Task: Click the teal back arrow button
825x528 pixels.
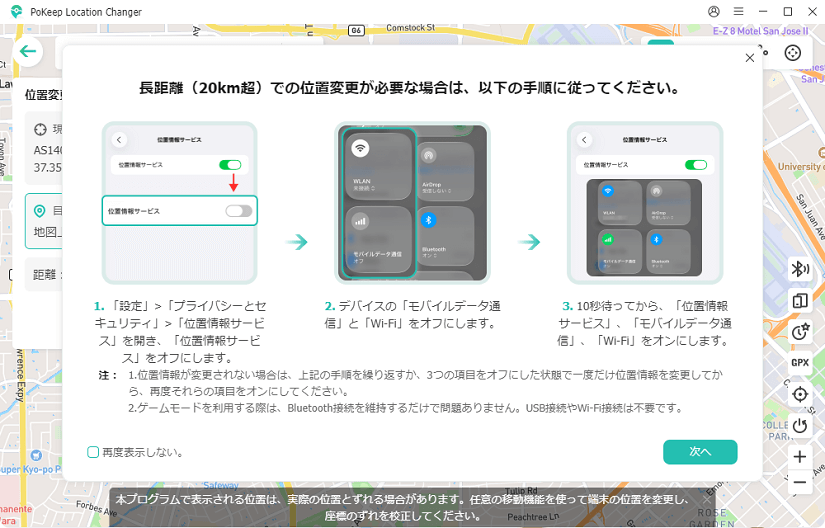Action: [28, 52]
